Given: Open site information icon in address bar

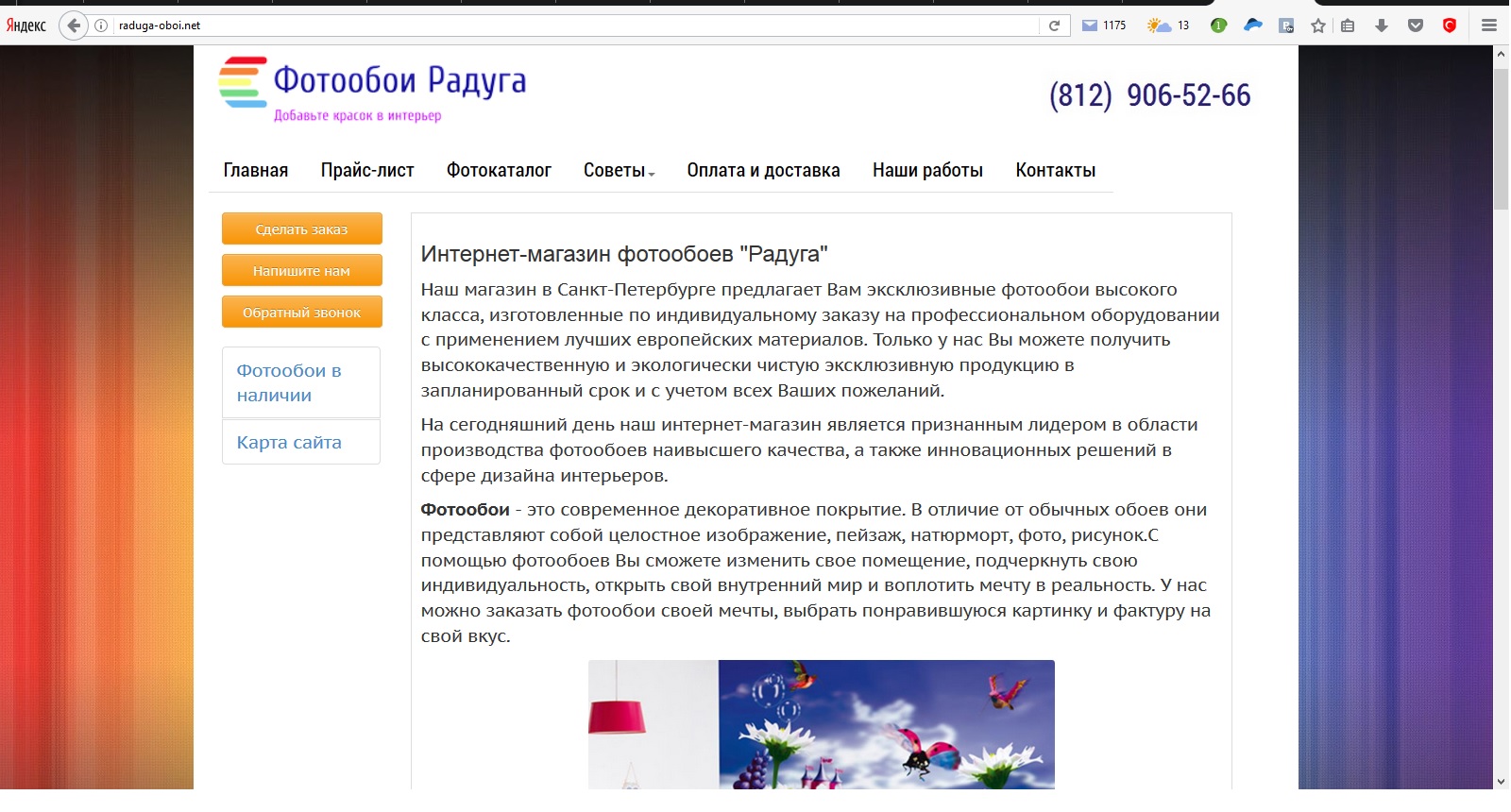Looking at the screenshot, I should (x=101, y=25).
